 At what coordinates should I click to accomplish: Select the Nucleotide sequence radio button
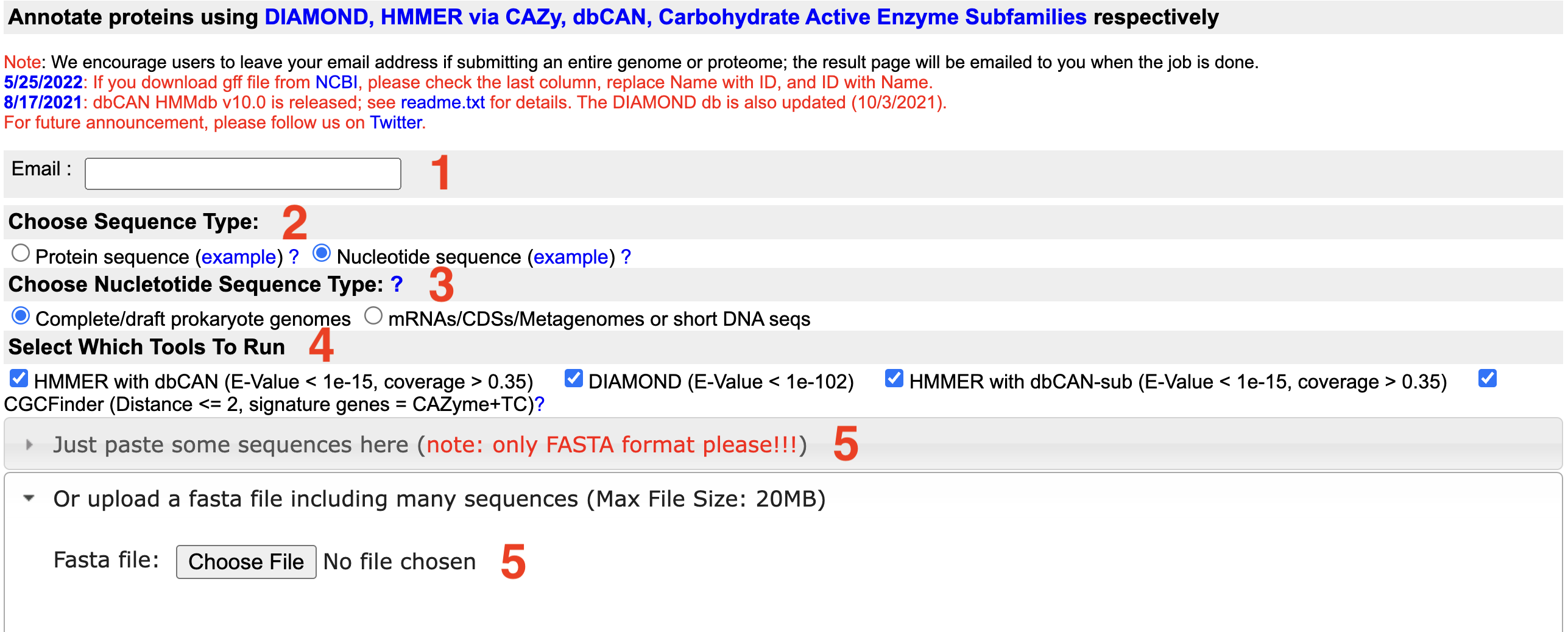click(322, 253)
